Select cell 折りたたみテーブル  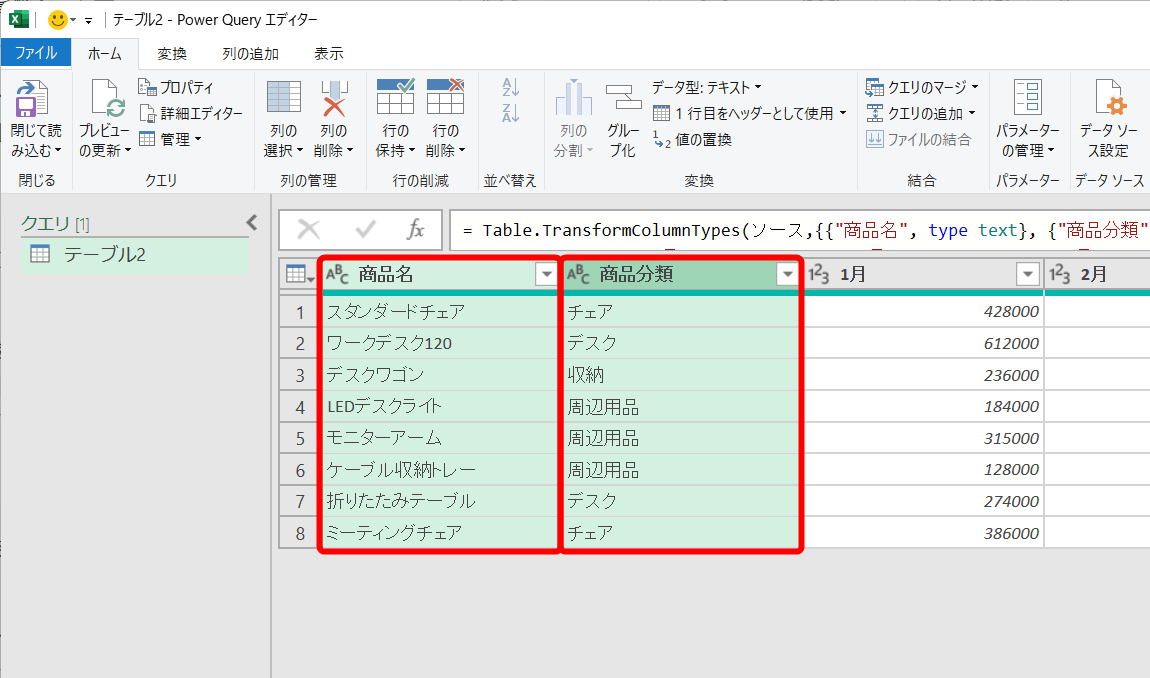[x=440, y=501]
